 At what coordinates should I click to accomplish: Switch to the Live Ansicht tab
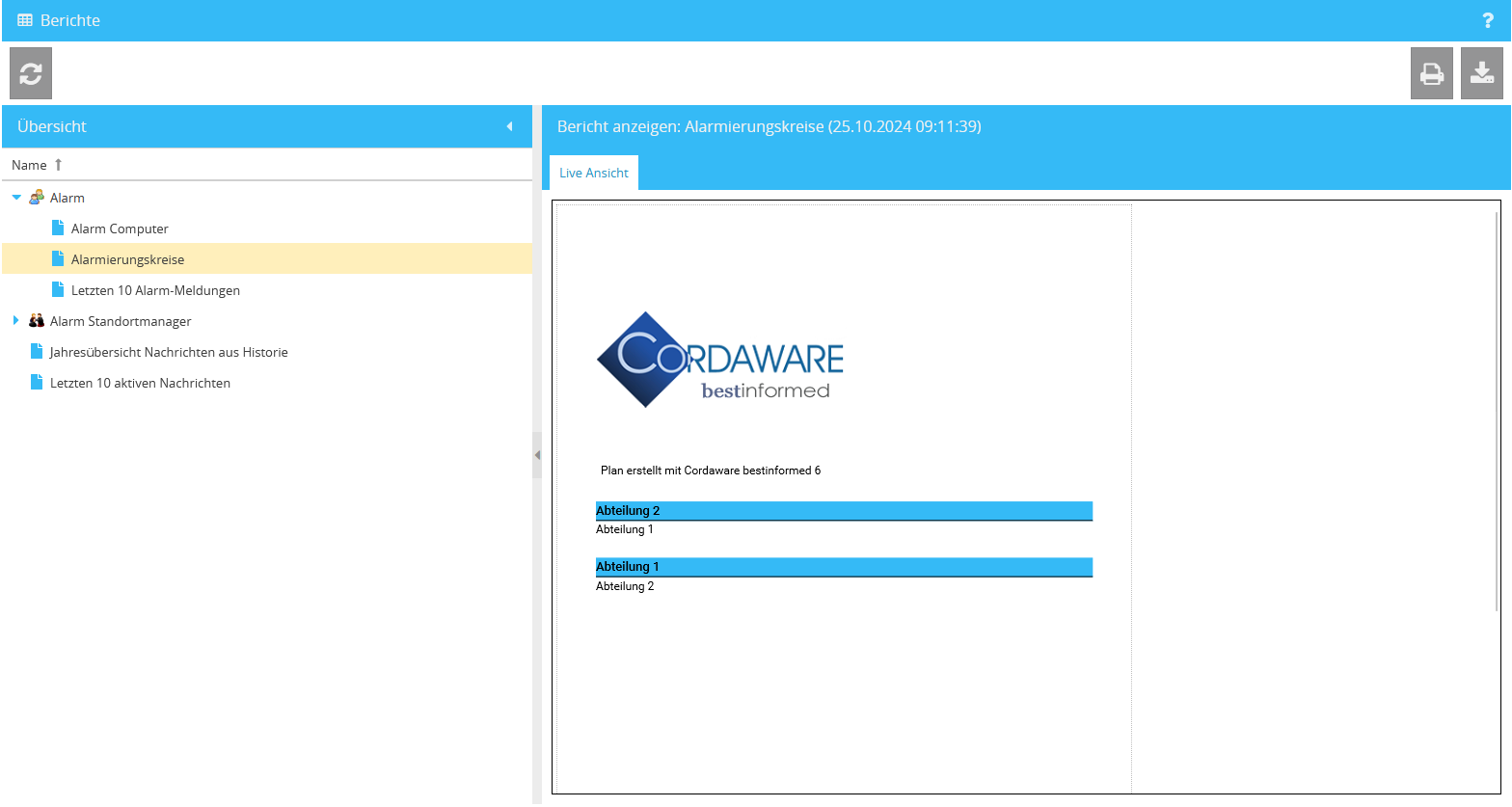[594, 173]
